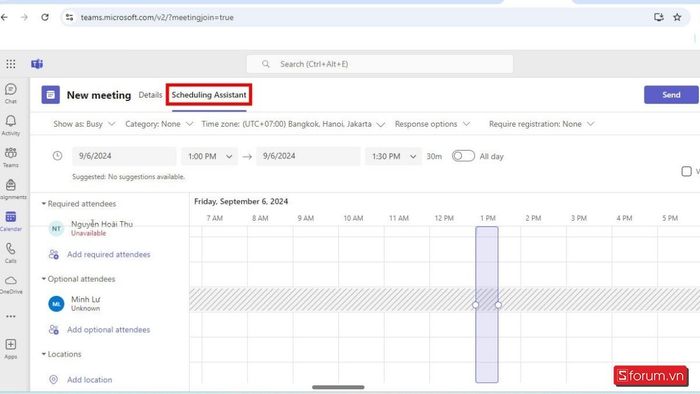Image resolution: width=700 pixels, height=394 pixels.
Task: Click Add required attendees
Action: pyautogui.click(x=108, y=254)
